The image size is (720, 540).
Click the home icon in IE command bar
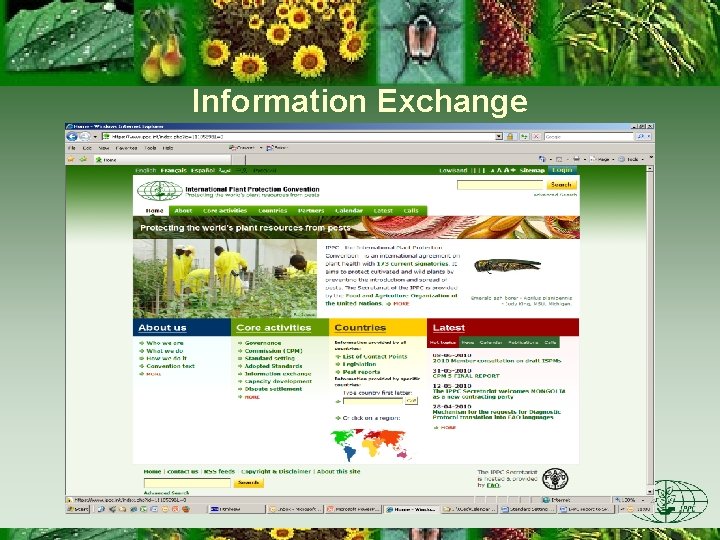542,159
